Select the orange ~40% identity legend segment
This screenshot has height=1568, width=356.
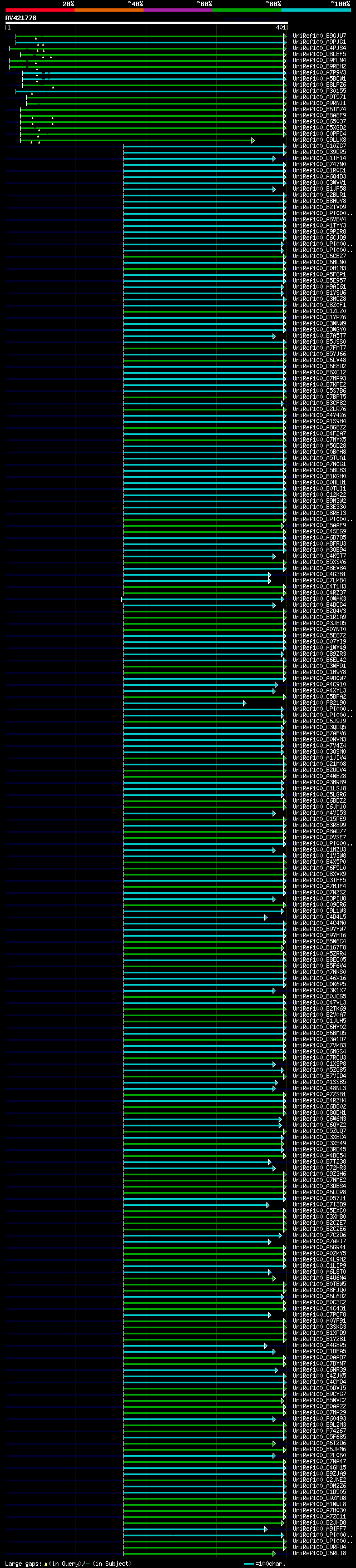tap(109, 10)
